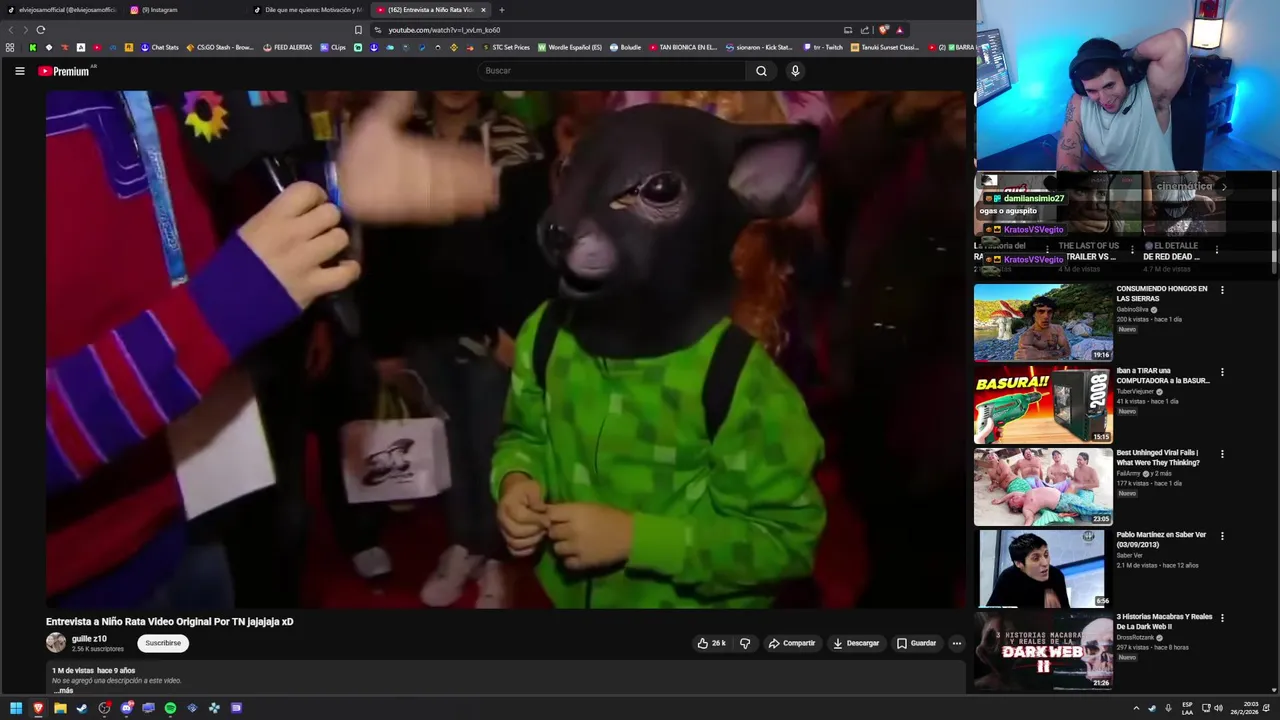The image size is (1280, 720).
Task: Close the Entrevista a Niño Rata tab
Action: click(483, 10)
